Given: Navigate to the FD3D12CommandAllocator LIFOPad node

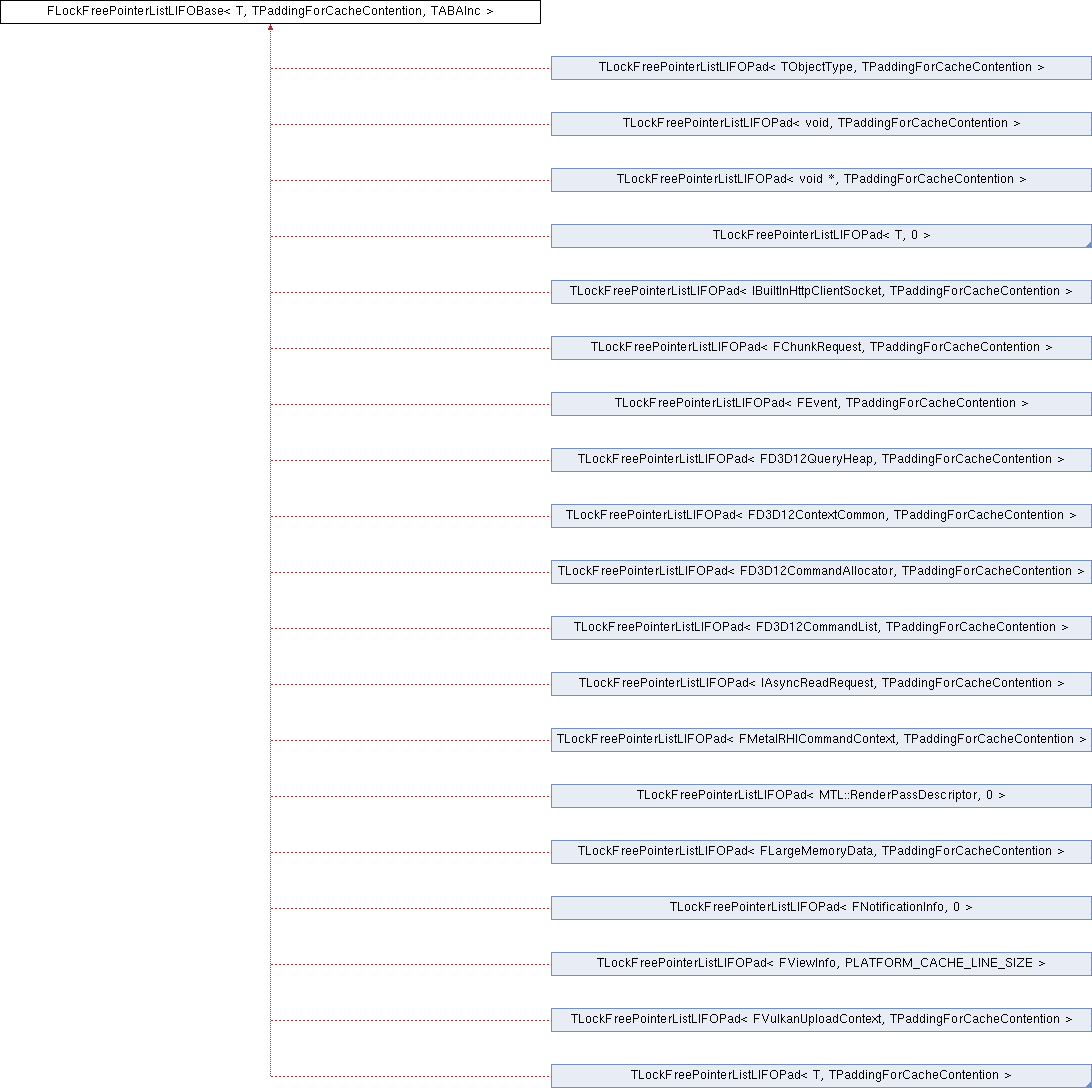Looking at the screenshot, I should coord(821,571).
